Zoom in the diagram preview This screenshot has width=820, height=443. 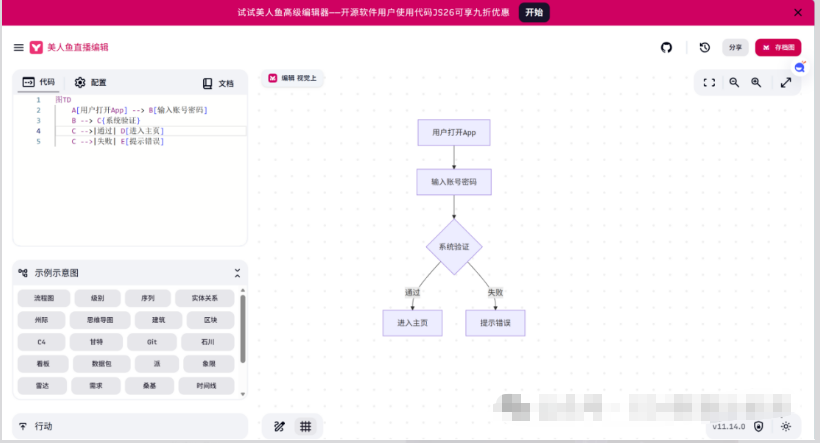[x=756, y=83]
